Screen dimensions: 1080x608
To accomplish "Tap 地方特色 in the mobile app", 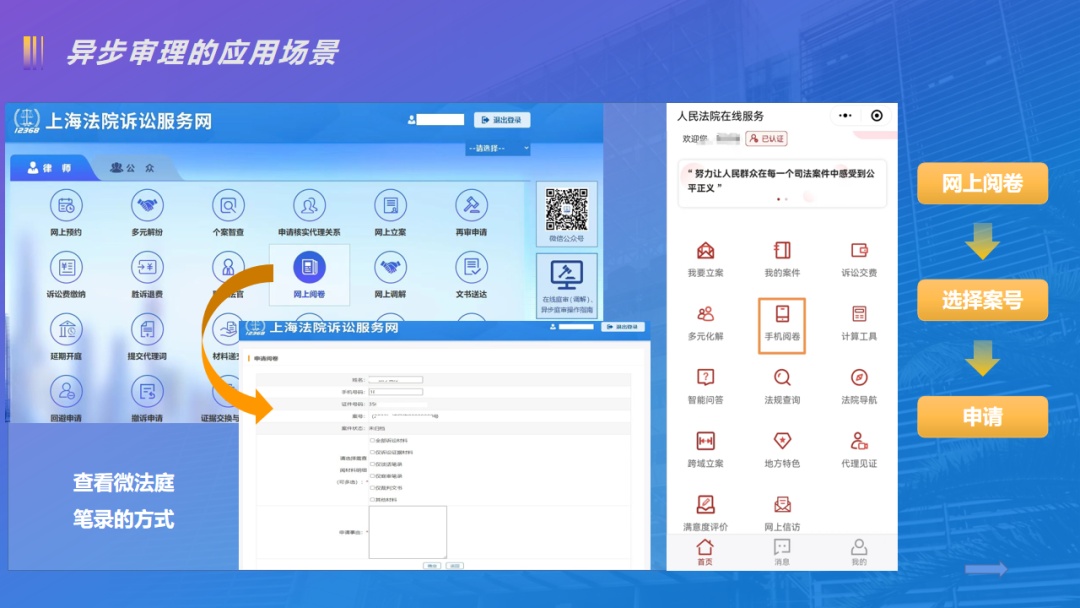I will pyautogui.click(x=782, y=450).
